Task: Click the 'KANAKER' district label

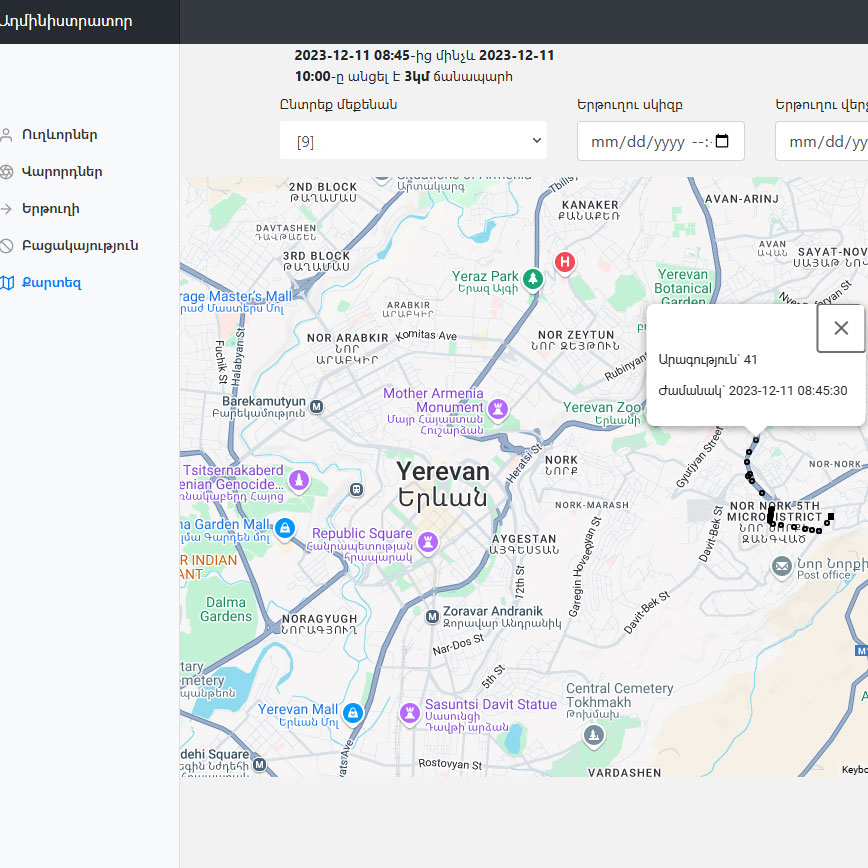Action: [590, 205]
